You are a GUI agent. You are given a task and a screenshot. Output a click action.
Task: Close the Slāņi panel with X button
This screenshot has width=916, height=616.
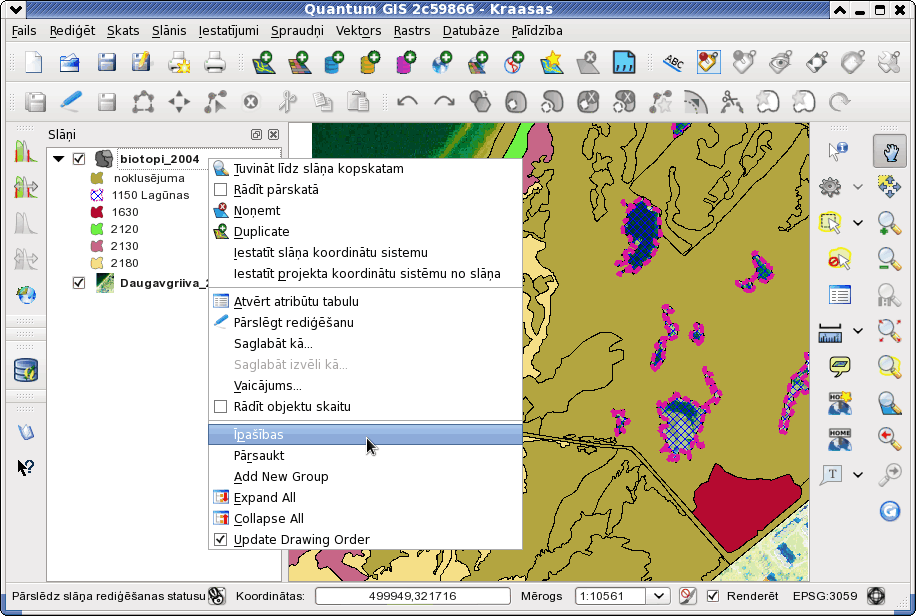273,134
